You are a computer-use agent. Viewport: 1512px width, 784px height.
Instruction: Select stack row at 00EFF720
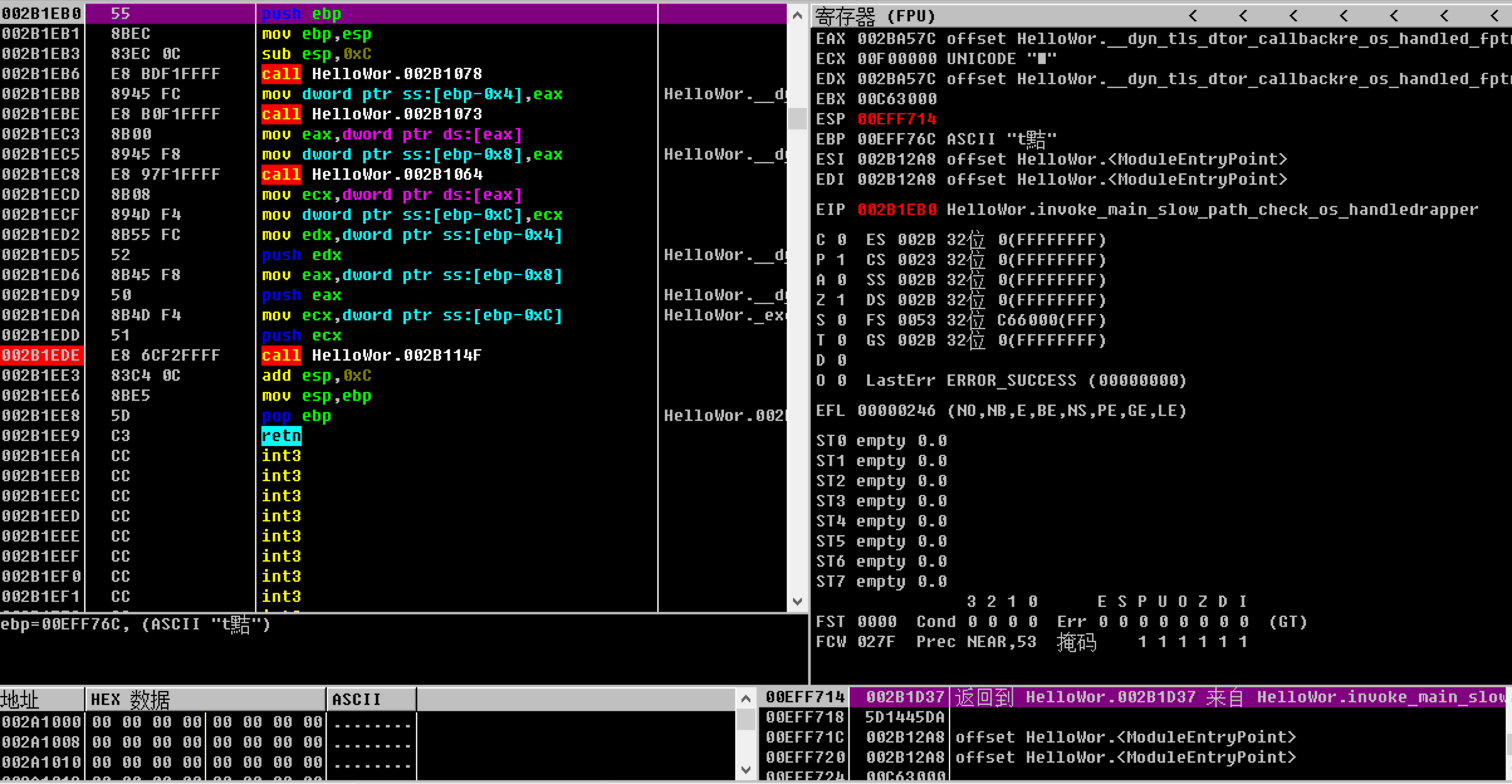pos(1133,757)
